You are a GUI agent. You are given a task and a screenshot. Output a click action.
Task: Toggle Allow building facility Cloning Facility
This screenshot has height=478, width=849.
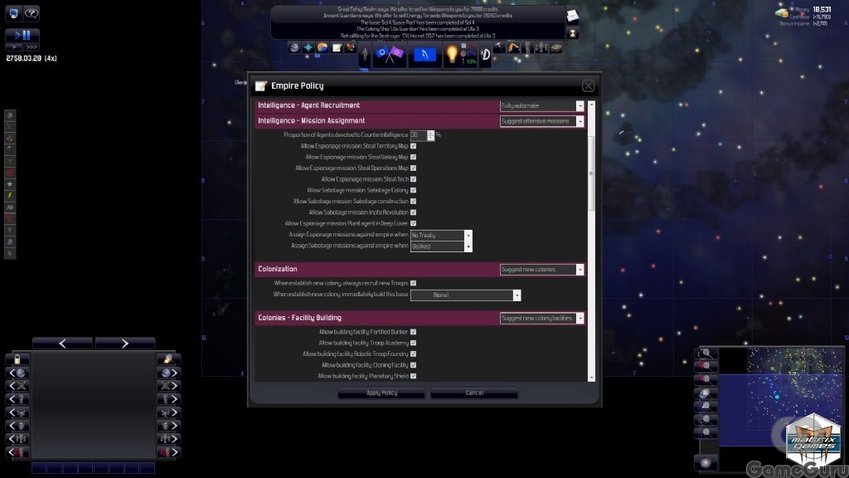tap(413, 365)
